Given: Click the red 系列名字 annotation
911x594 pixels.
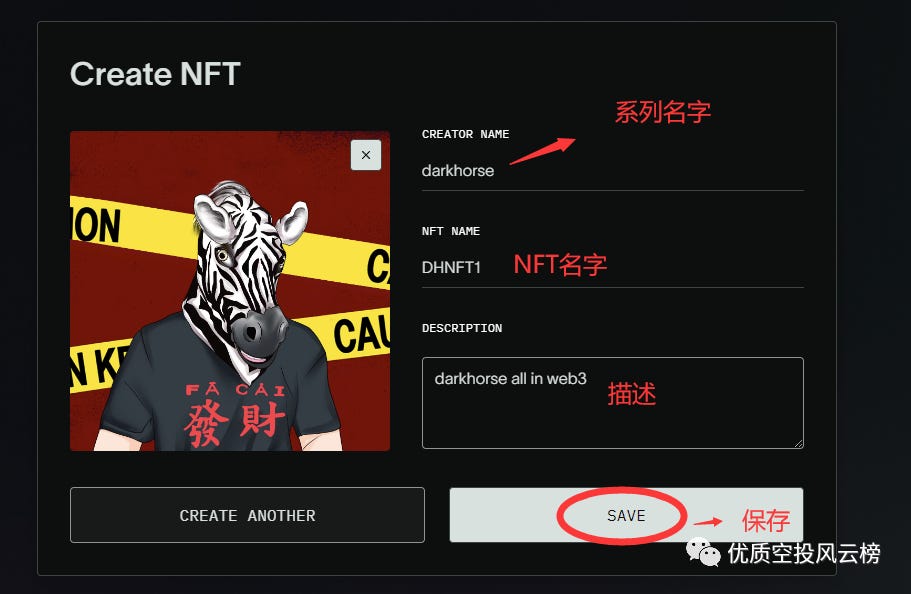Looking at the screenshot, I should 663,112.
